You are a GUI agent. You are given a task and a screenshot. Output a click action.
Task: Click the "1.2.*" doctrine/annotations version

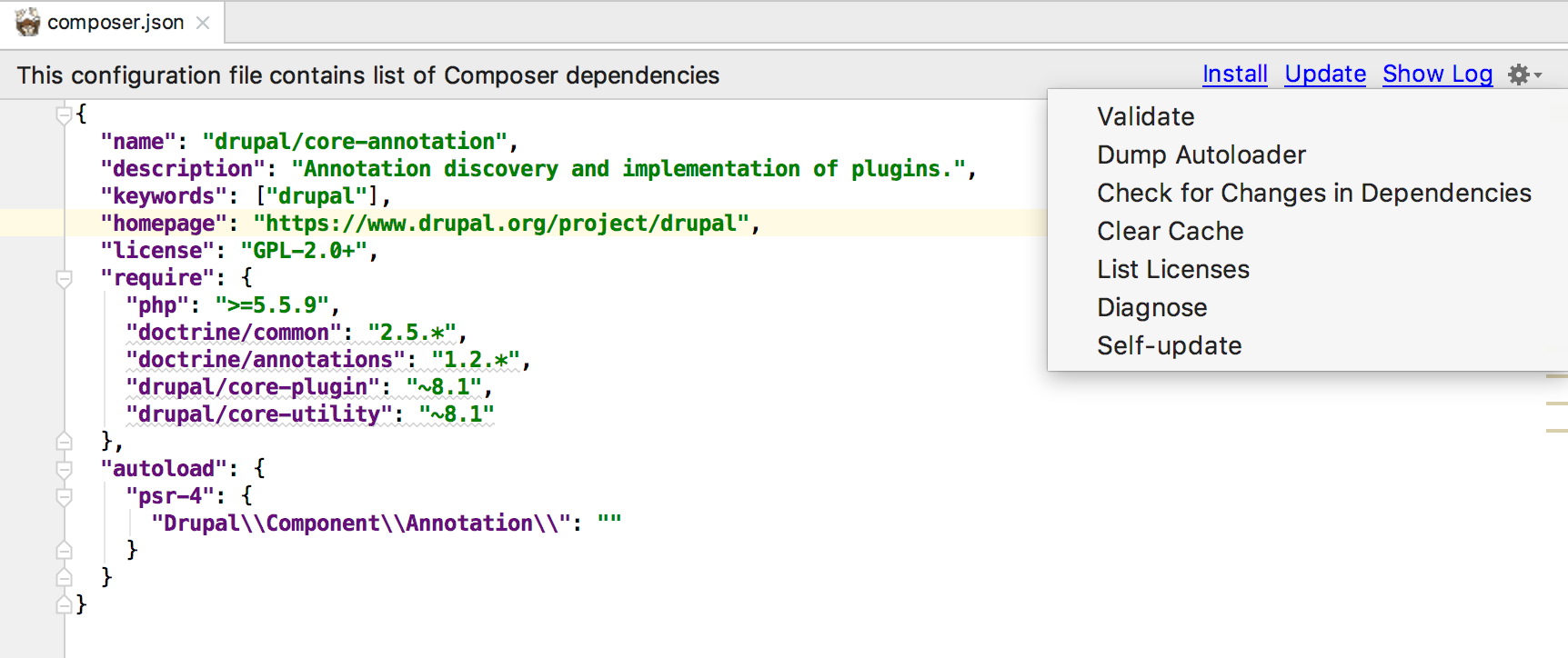(476, 360)
